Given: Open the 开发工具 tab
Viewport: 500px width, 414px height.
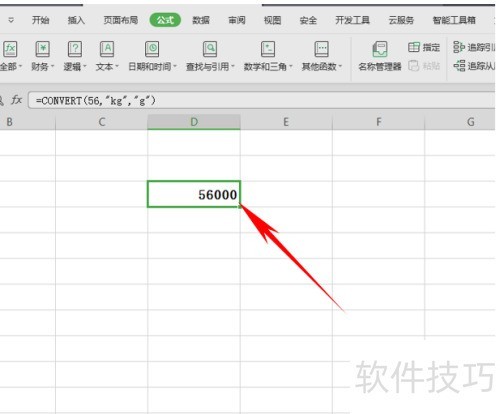Looking at the screenshot, I should [352, 20].
